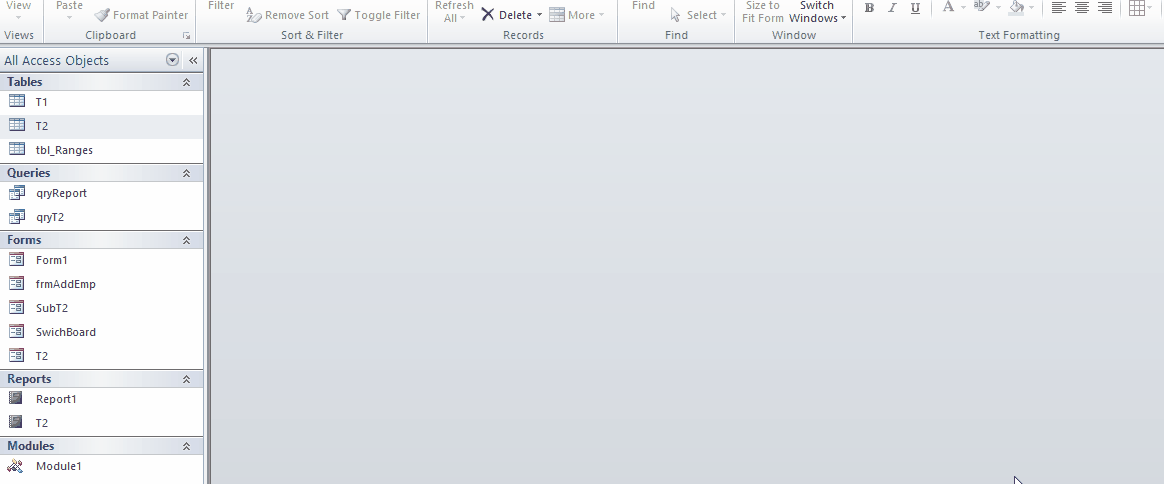Open the highlight color dropdown arrow
1164x484 pixels.
pos(998,7)
